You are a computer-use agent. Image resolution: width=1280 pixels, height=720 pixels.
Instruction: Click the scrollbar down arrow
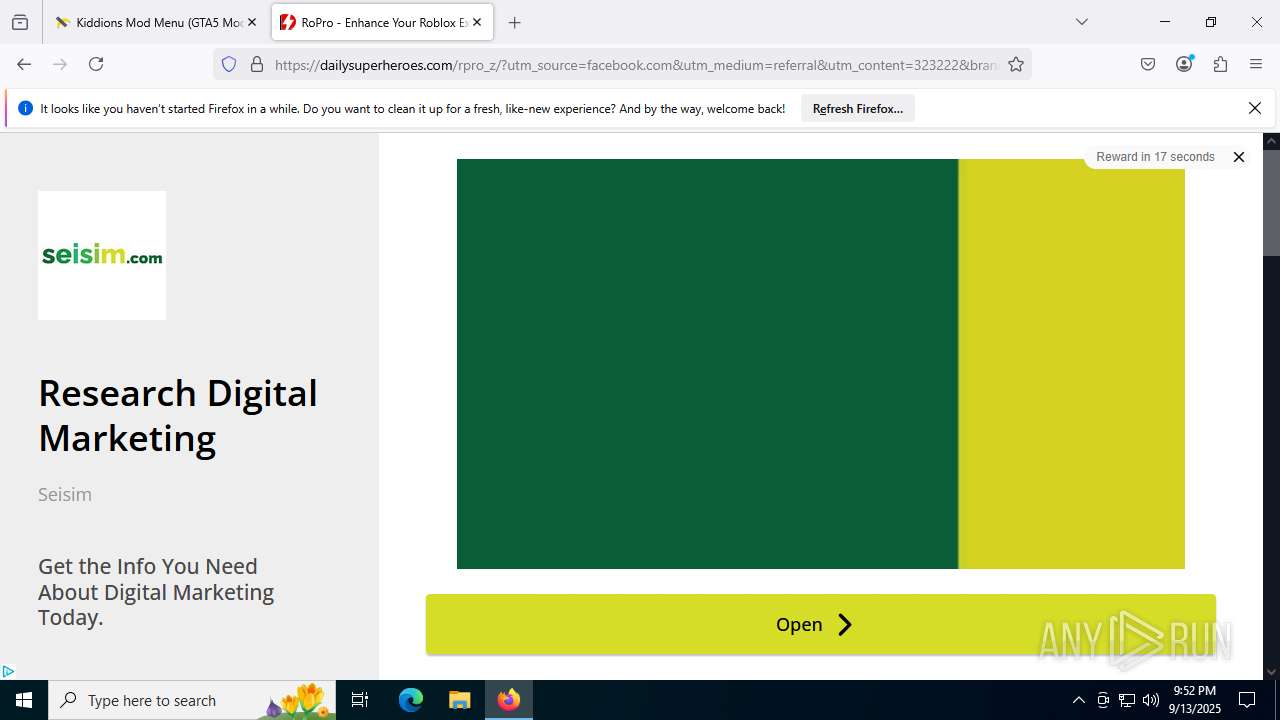coord(1271,672)
